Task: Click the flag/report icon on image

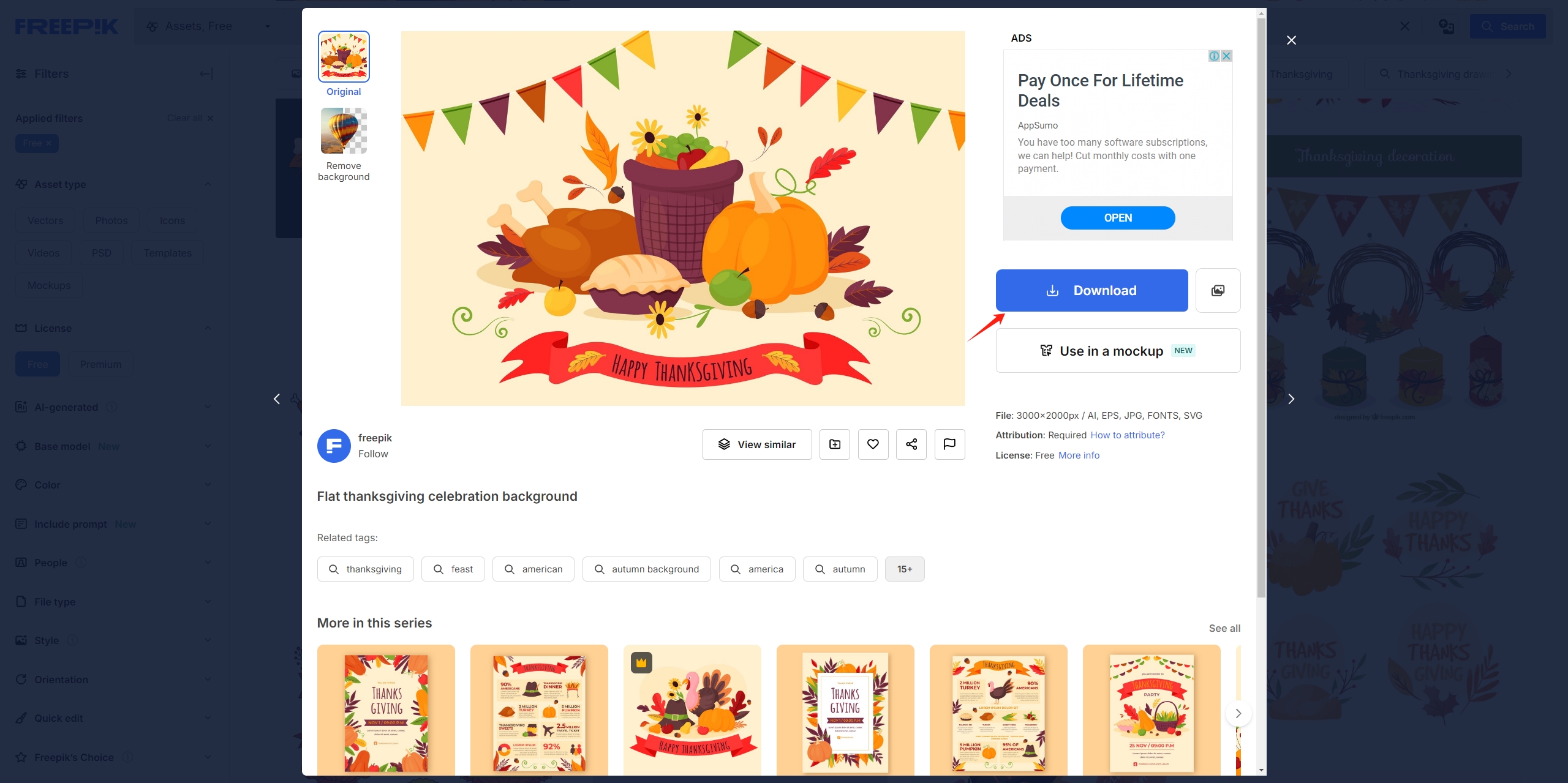Action: point(949,444)
